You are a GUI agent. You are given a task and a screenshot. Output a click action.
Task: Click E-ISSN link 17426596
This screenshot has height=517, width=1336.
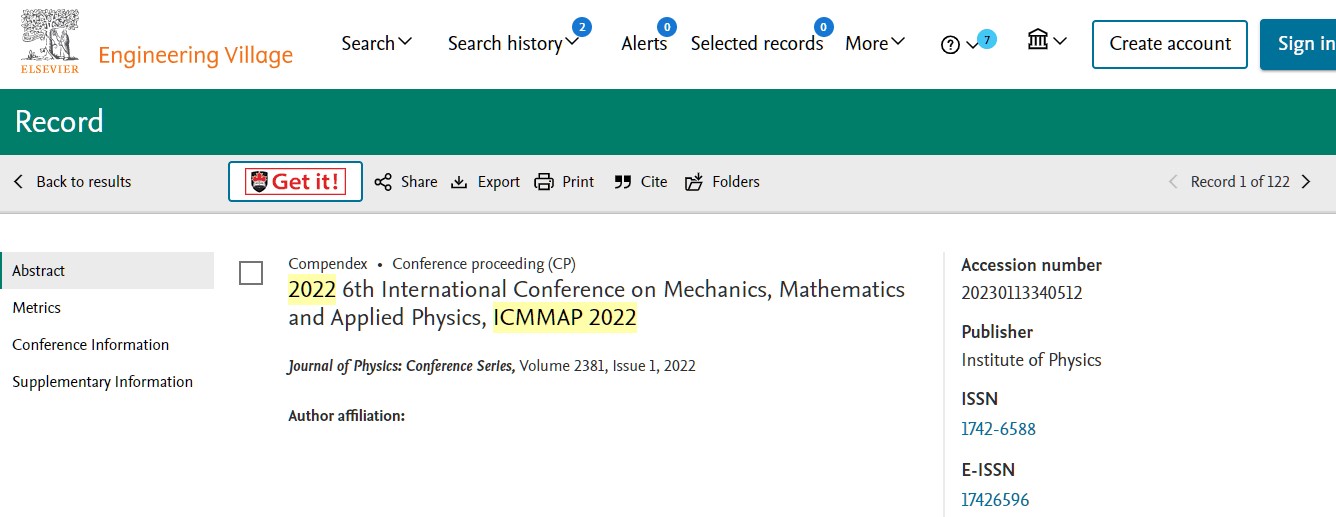pyautogui.click(x=995, y=500)
